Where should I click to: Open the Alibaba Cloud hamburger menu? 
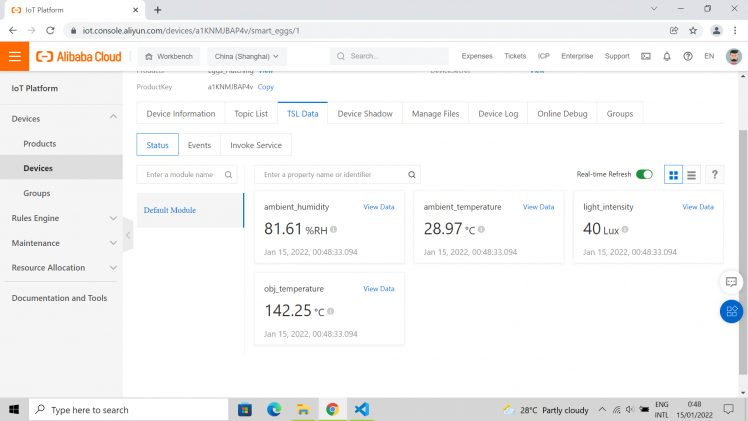14,57
